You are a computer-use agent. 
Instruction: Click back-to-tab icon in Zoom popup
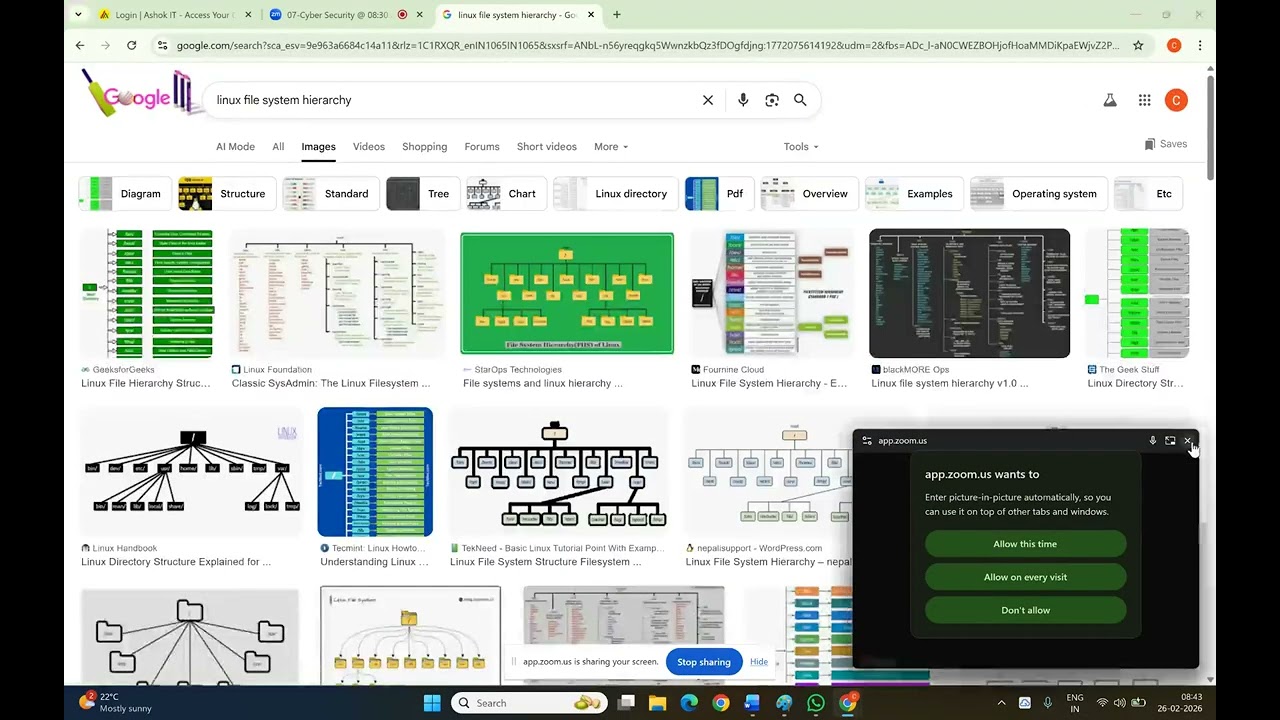pyautogui.click(x=1170, y=441)
